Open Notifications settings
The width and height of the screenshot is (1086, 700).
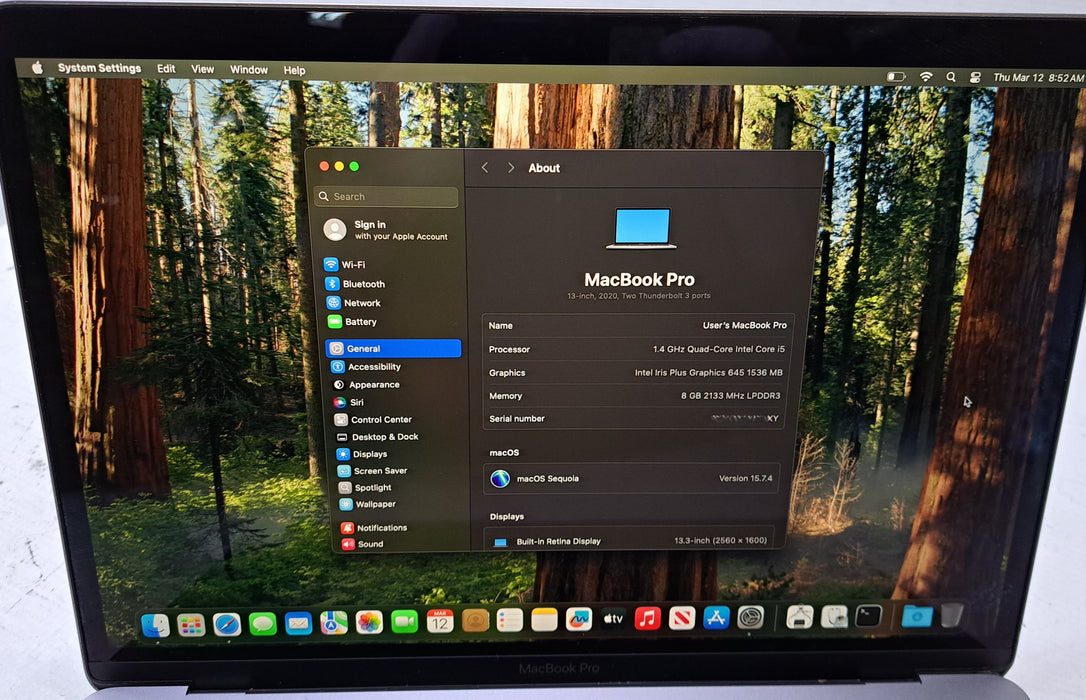tap(375, 528)
